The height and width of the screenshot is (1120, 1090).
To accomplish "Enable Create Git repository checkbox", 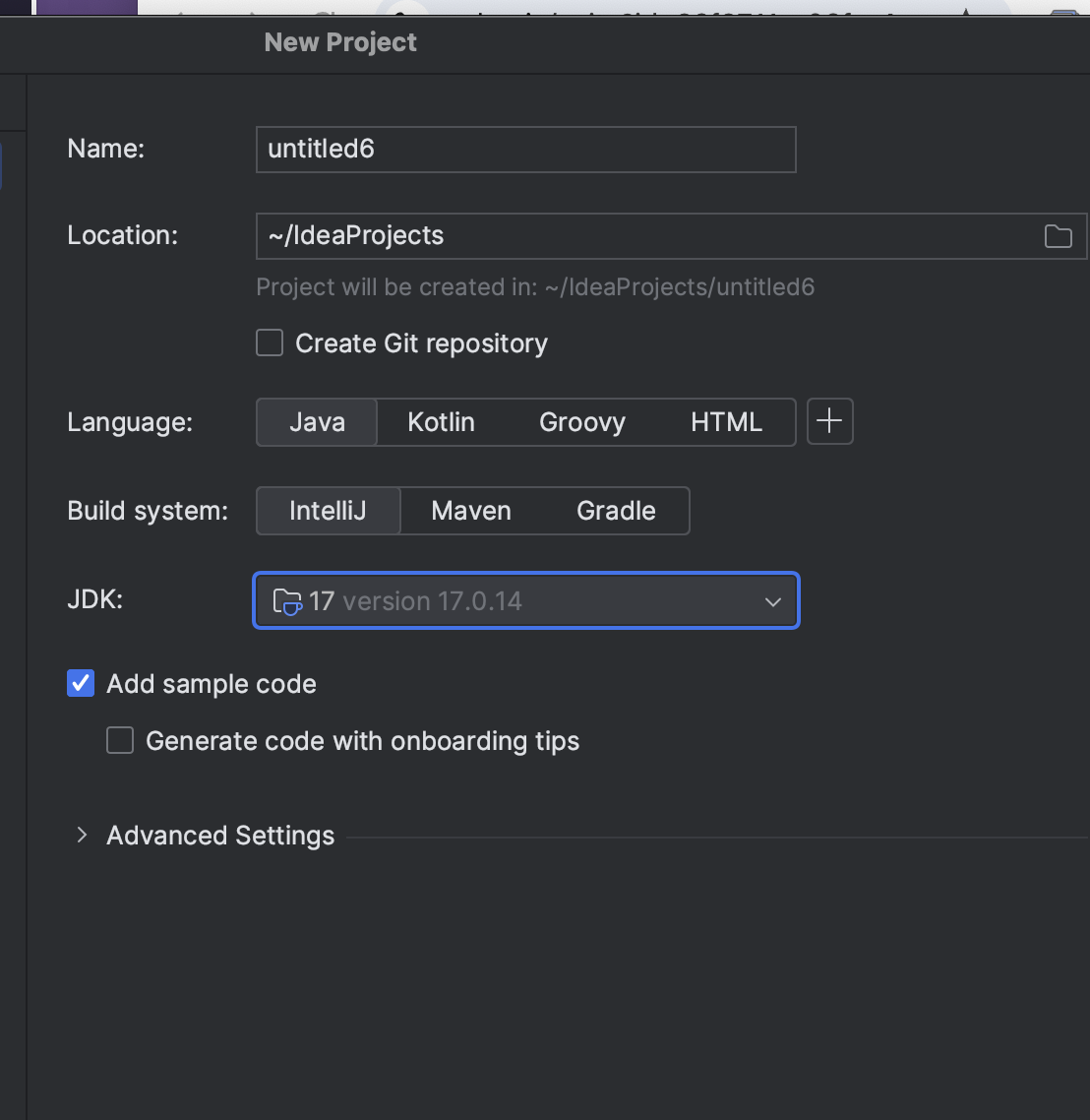I will point(270,342).
